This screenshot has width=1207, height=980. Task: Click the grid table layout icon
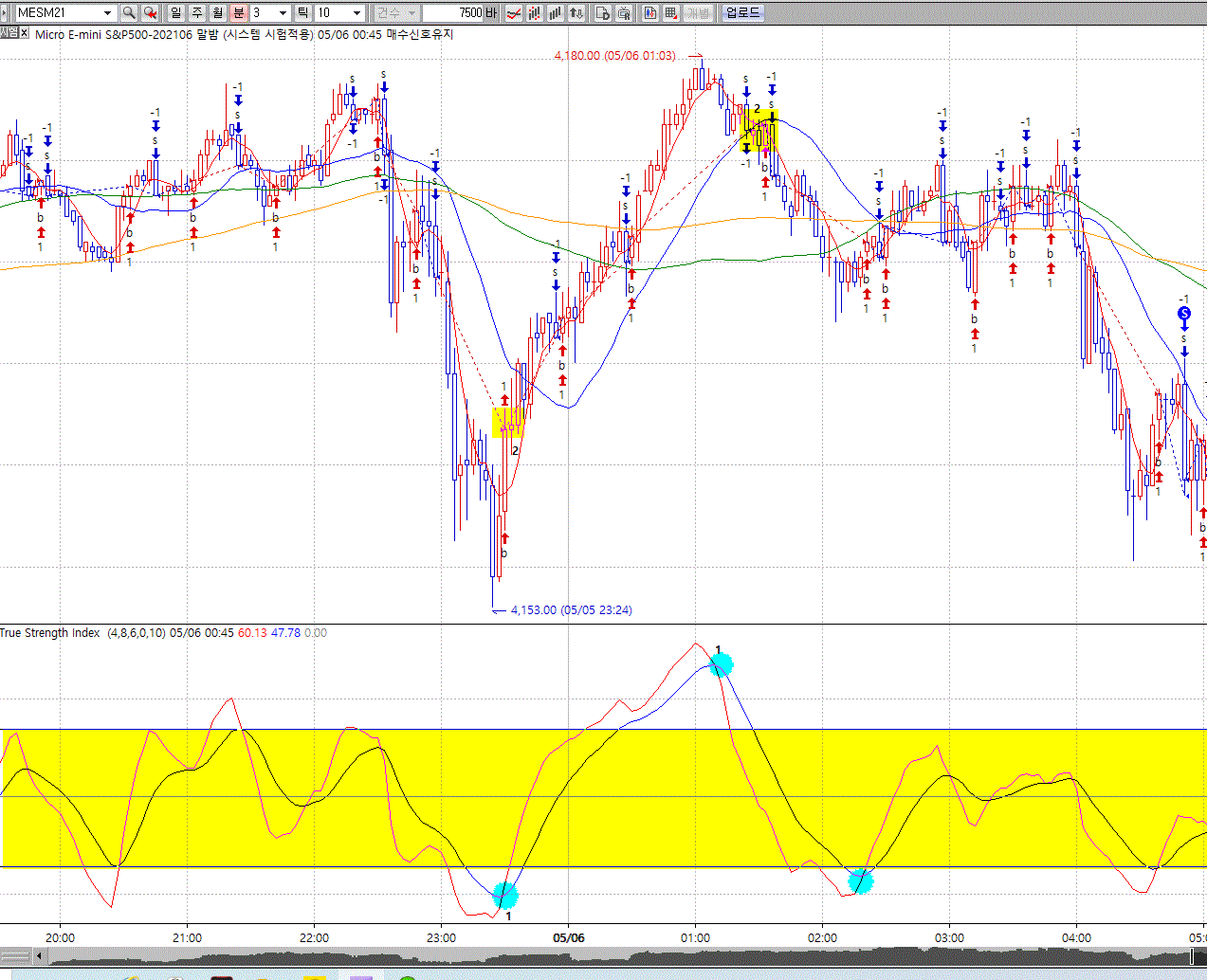point(671,12)
